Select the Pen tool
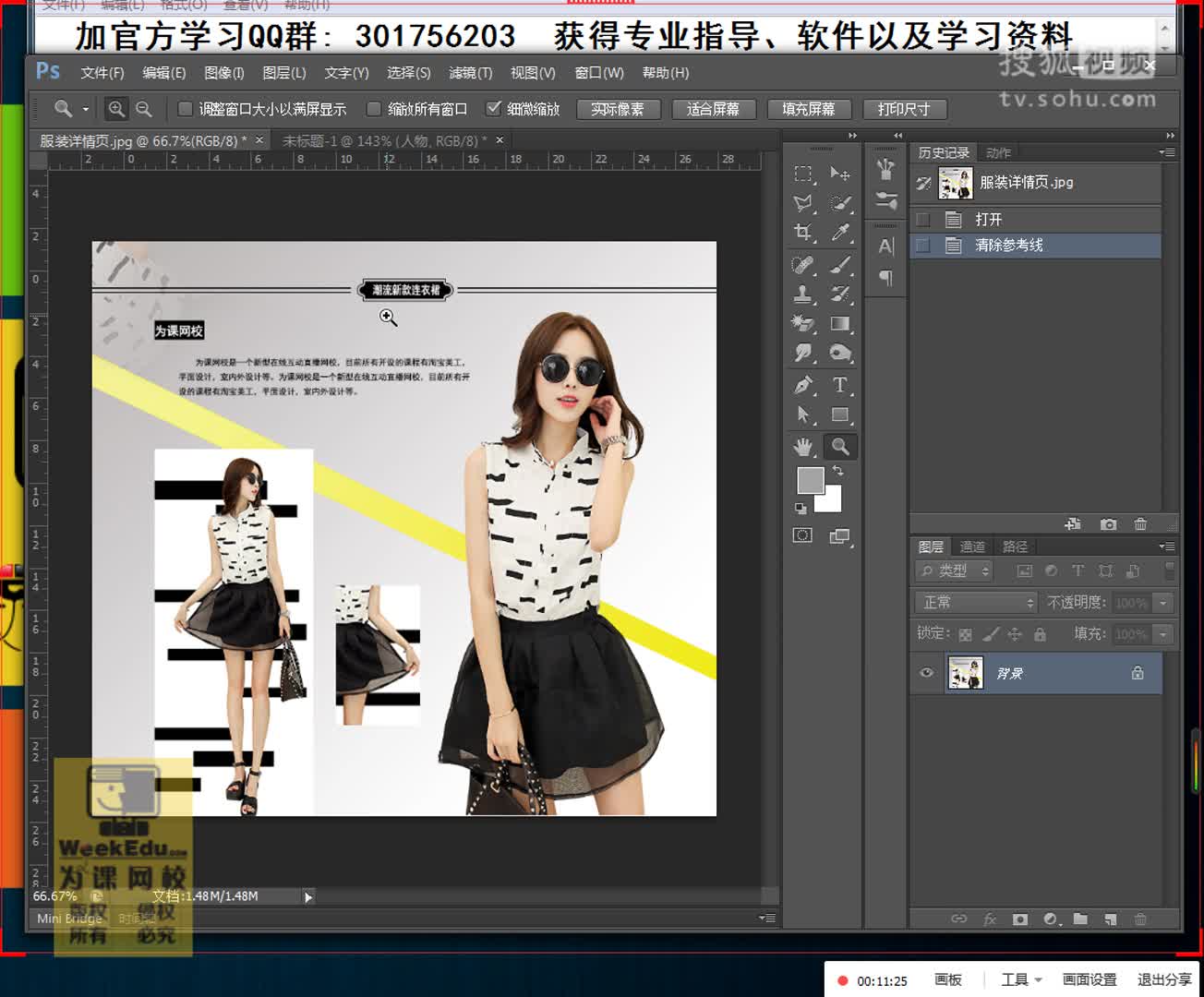 tap(803, 385)
